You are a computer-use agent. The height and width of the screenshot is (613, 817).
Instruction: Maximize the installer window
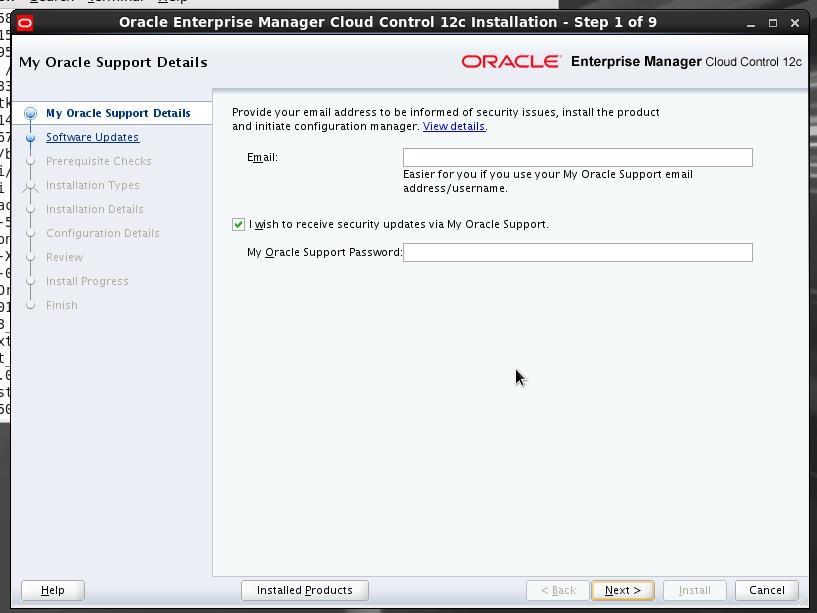773,23
